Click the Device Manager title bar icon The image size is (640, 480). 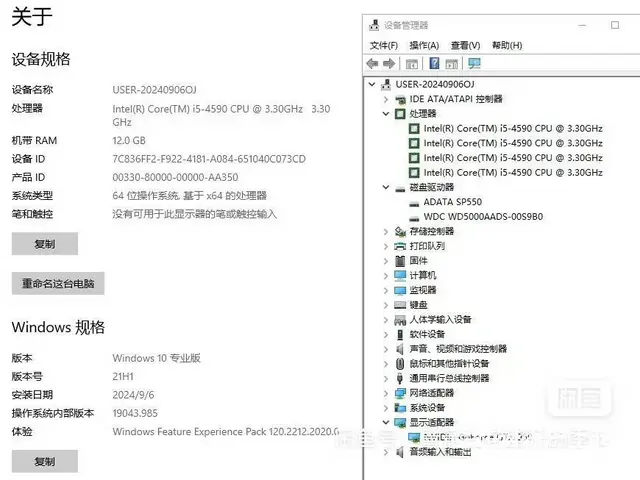point(374,25)
